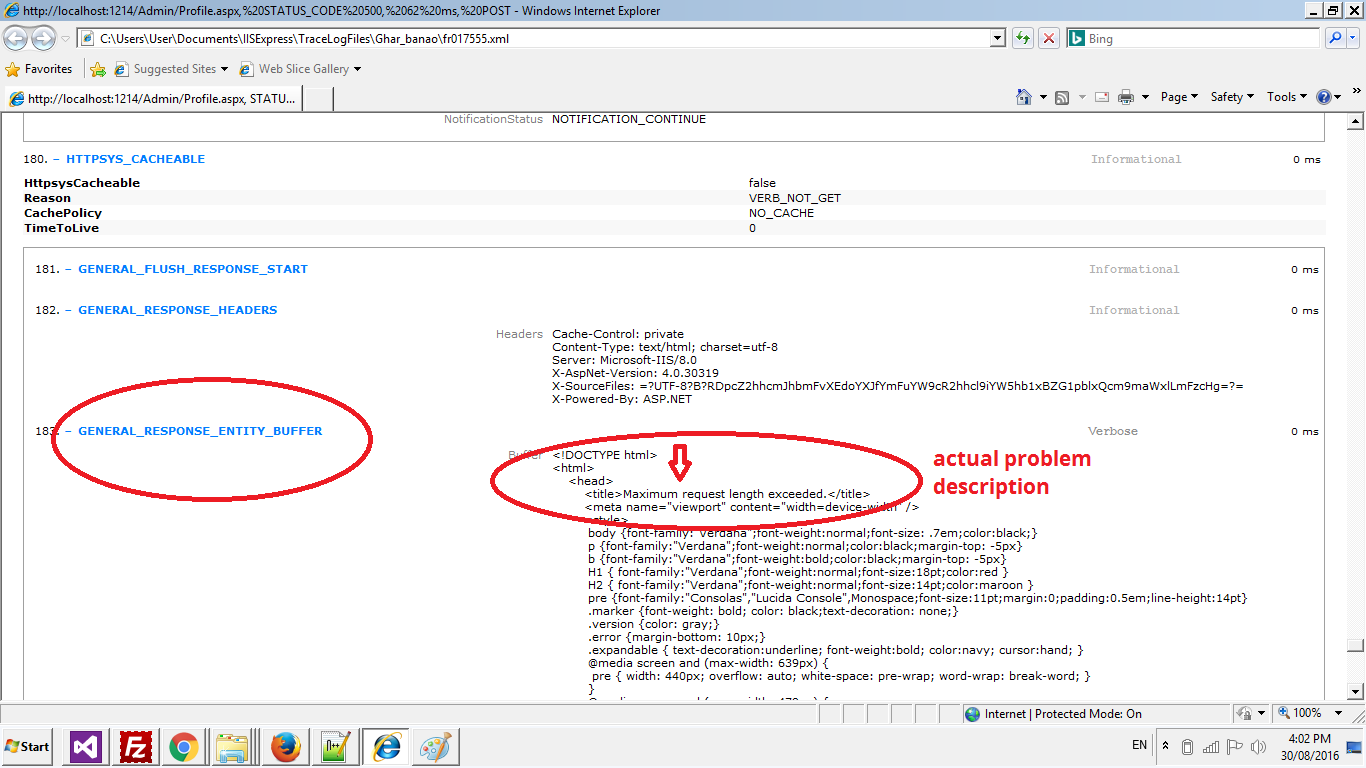Open the Help question mark icon
Image resolution: width=1366 pixels, height=768 pixels.
tap(1324, 97)
